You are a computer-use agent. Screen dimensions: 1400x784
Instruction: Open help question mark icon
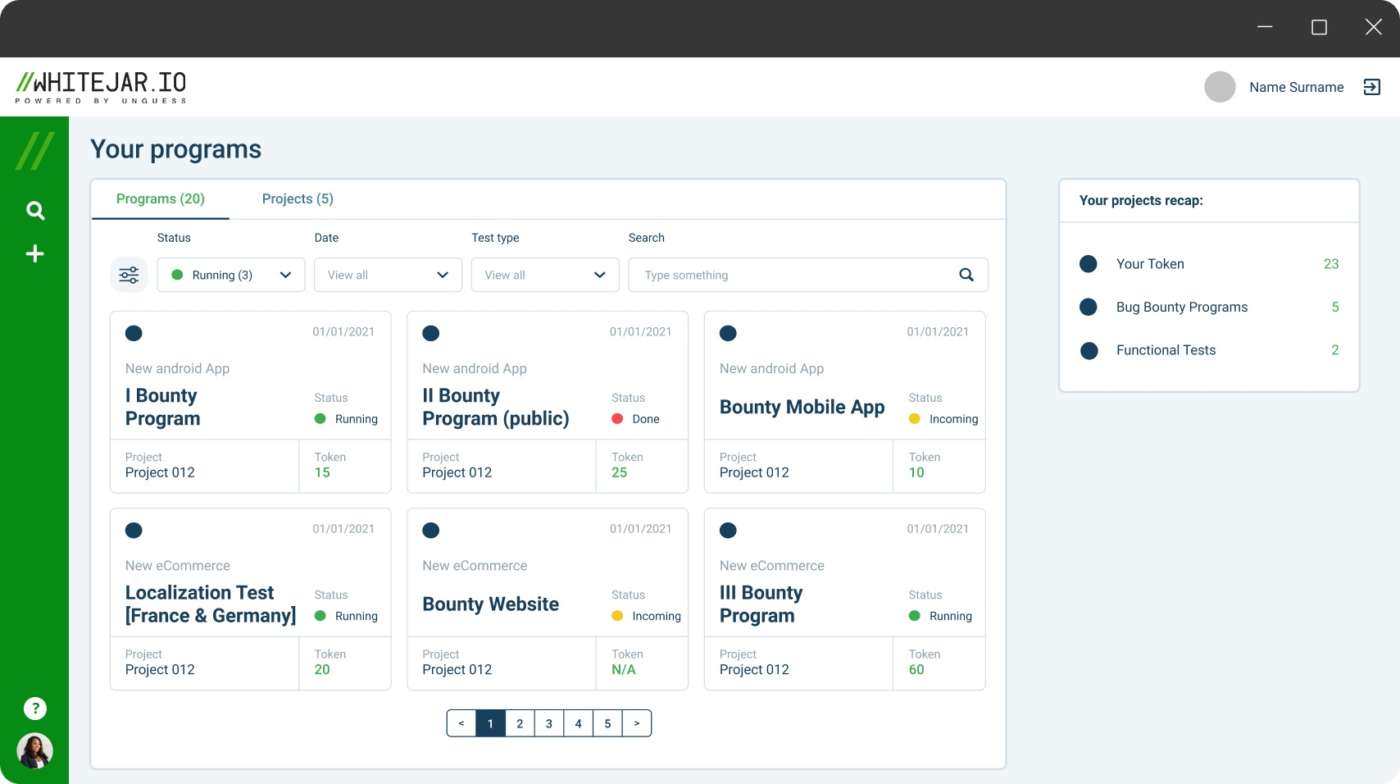click(35, 709)
